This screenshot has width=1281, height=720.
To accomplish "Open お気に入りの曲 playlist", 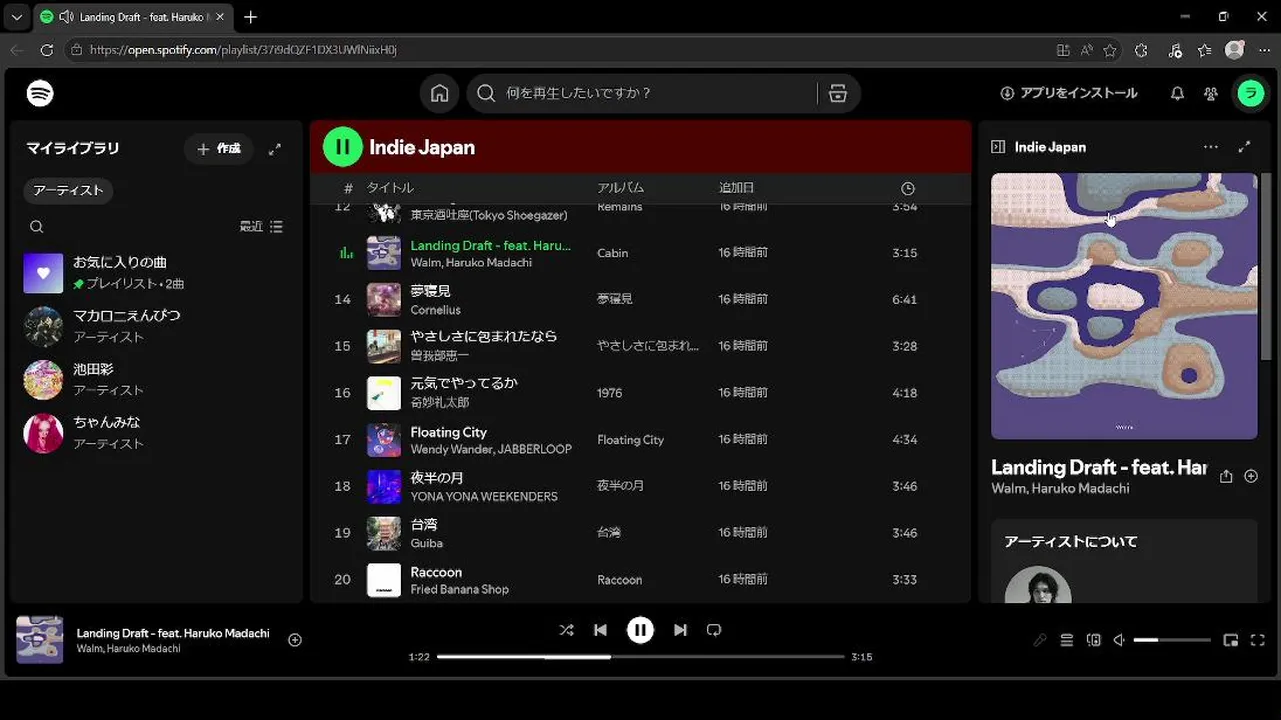I will 156,273.
